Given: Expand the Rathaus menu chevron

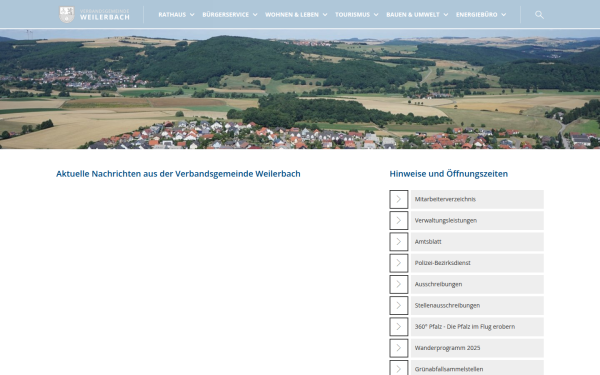Looking at the screenshot, I should tap(192, 15).
